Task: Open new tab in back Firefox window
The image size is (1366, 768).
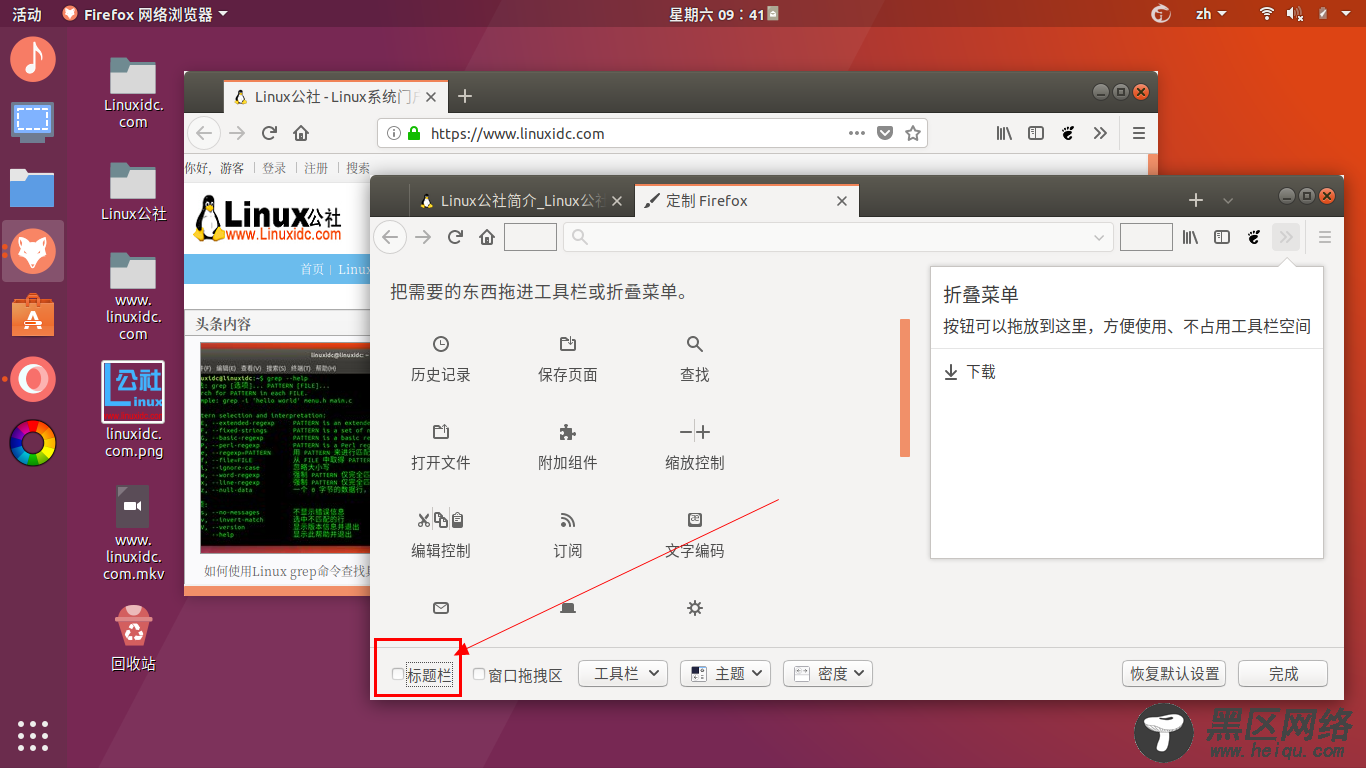Action: pyautogui.click(x=465, y=96)
